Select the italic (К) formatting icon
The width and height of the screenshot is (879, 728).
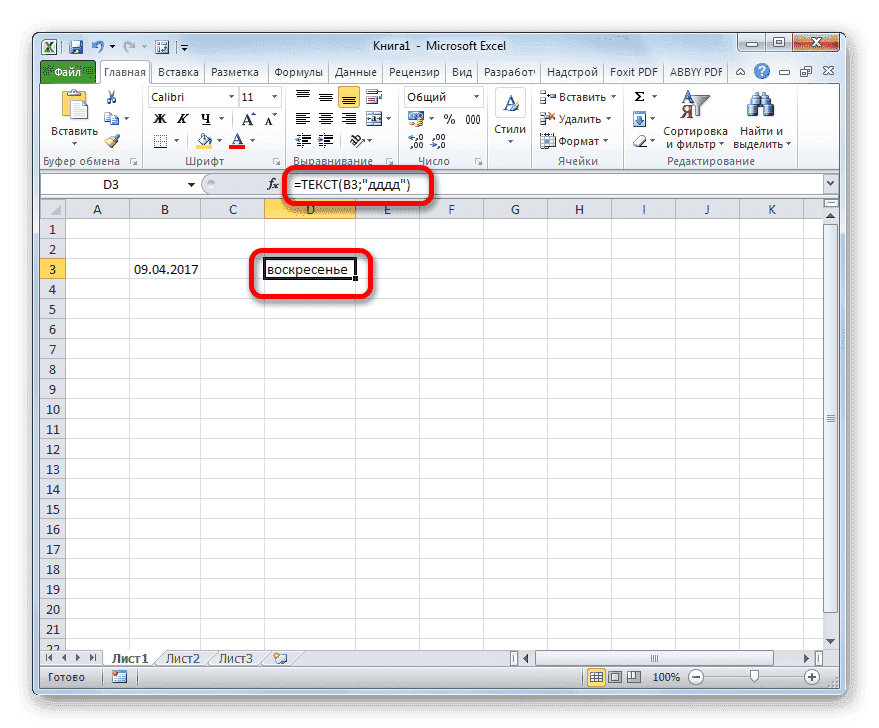183,118
